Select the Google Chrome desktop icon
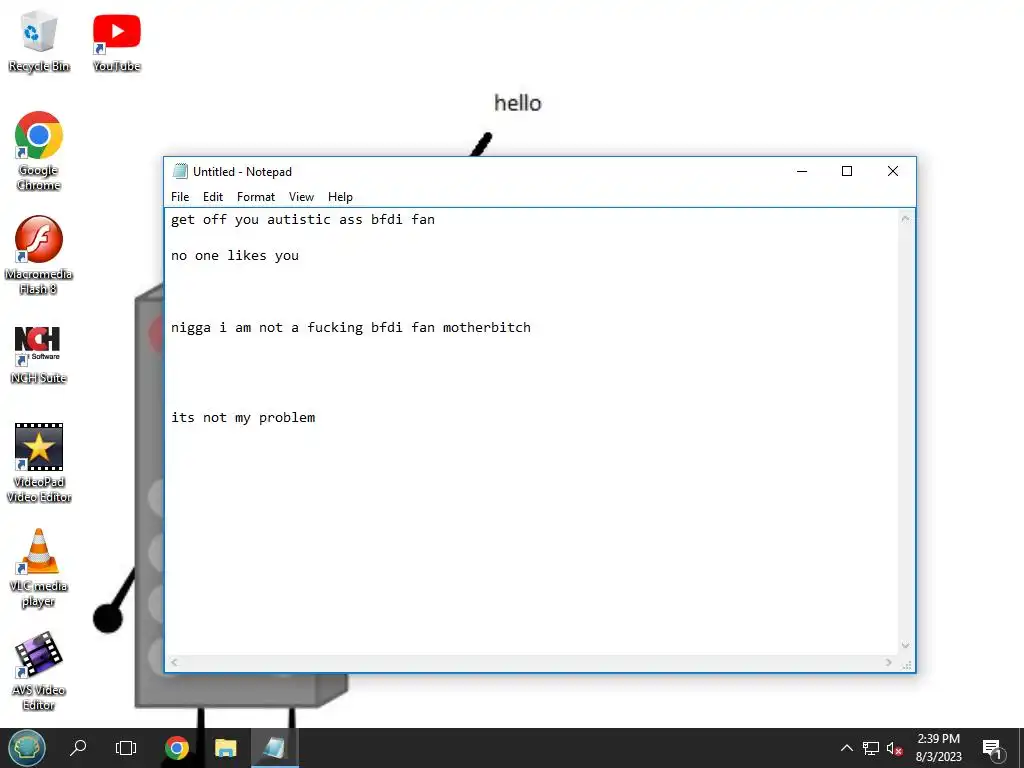 pyautogui.click(x=39, y=151)
